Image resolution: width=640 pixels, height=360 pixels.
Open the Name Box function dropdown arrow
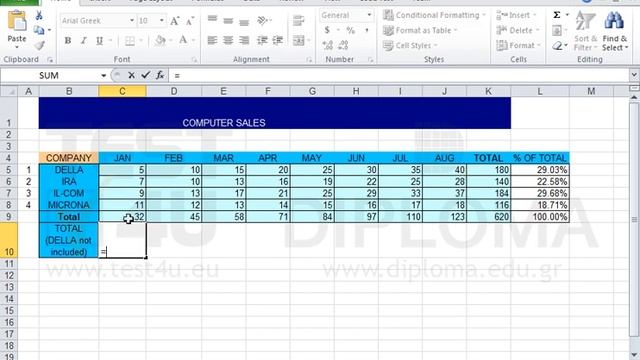(104, 76)
